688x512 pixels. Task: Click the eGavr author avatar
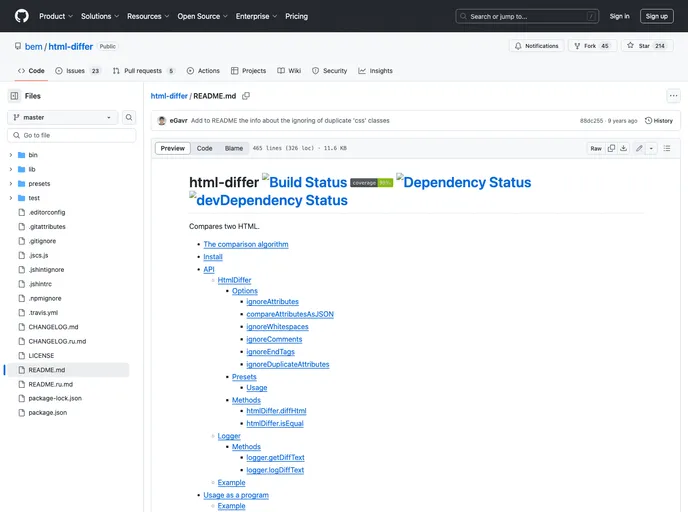[161, 121]
